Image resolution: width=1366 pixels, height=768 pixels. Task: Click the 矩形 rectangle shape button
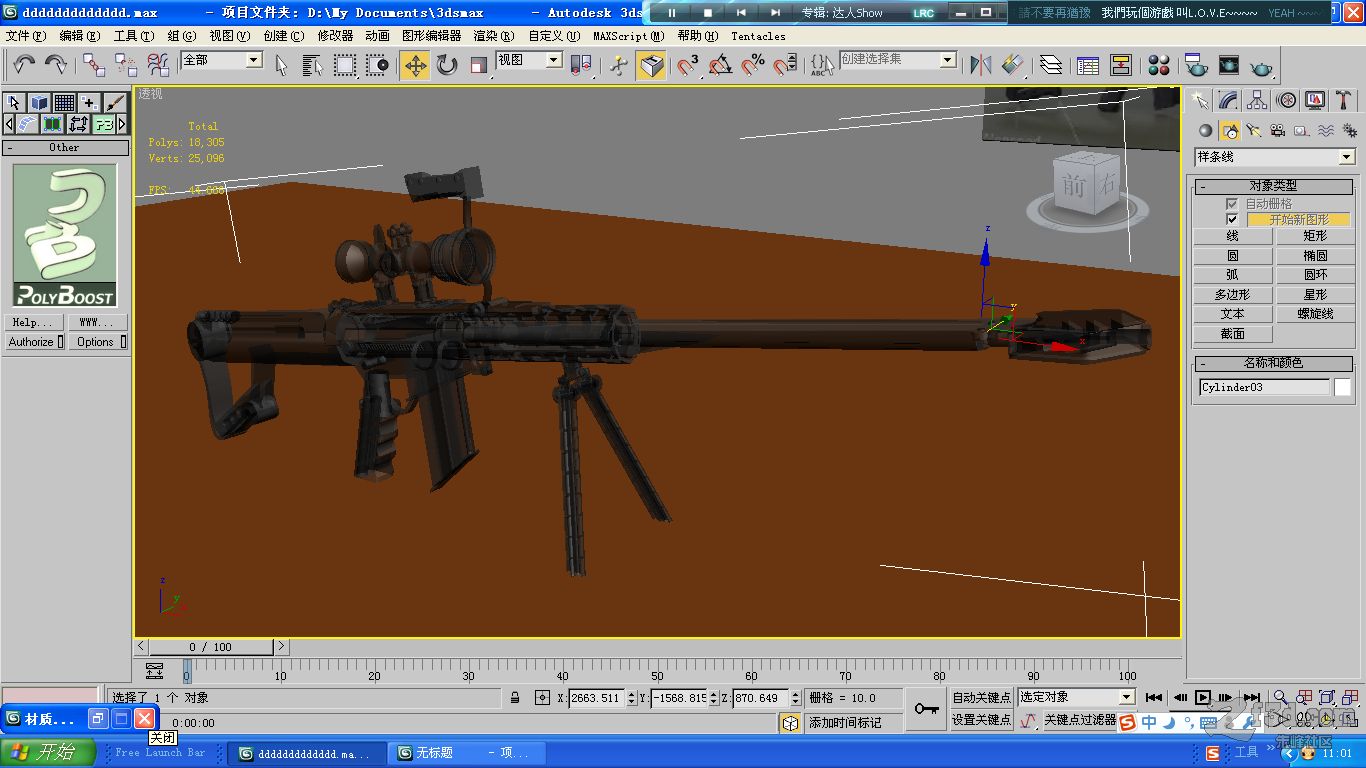1315,236
